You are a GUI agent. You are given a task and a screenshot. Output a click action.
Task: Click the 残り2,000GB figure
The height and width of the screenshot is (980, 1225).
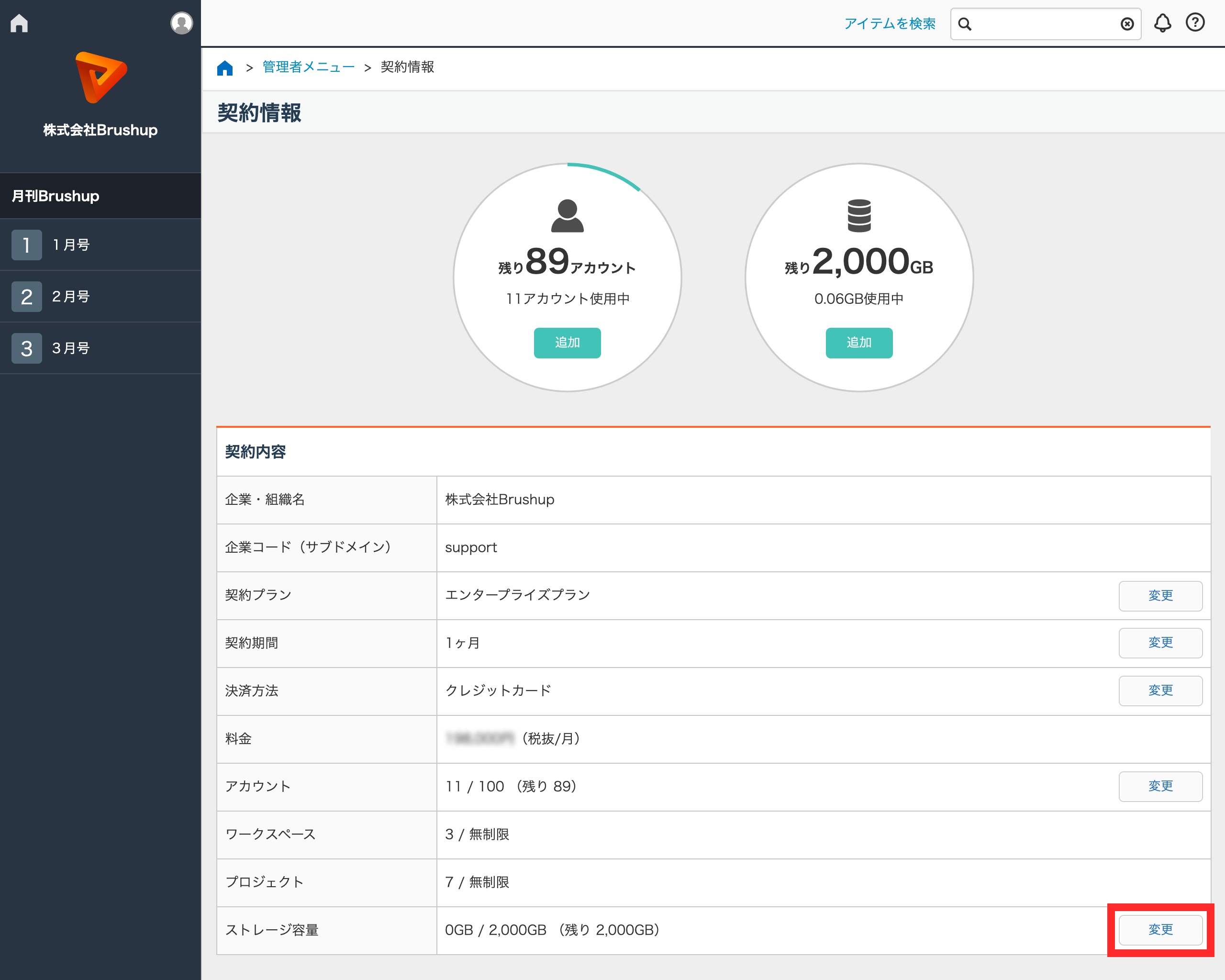(x=858, y=262)
